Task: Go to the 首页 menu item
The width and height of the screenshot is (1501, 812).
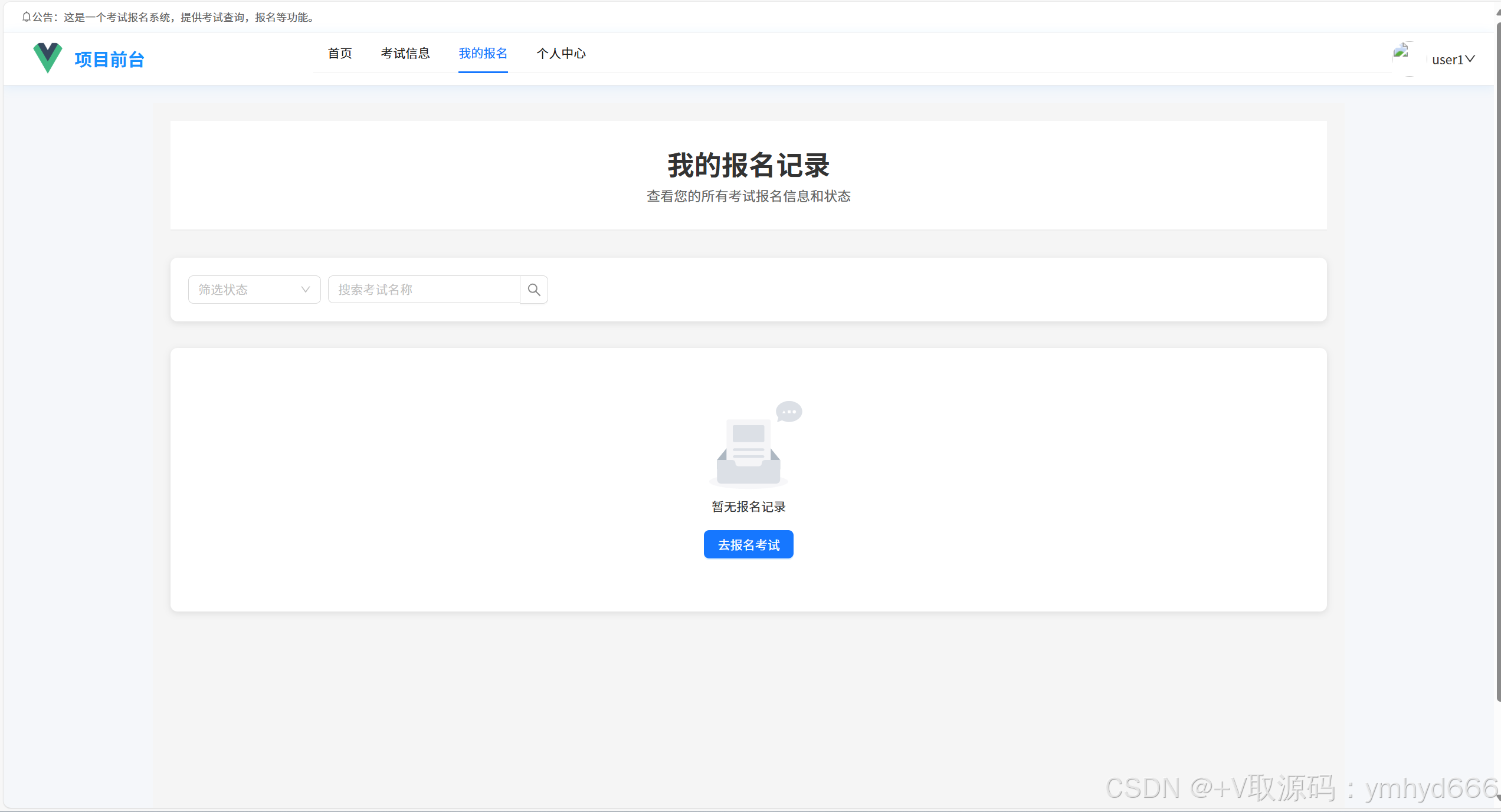Action: (340, 54)
